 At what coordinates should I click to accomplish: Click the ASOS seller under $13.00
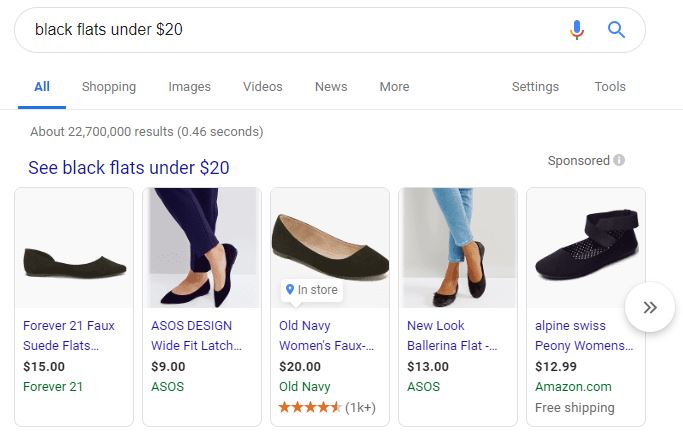point(423,387)
